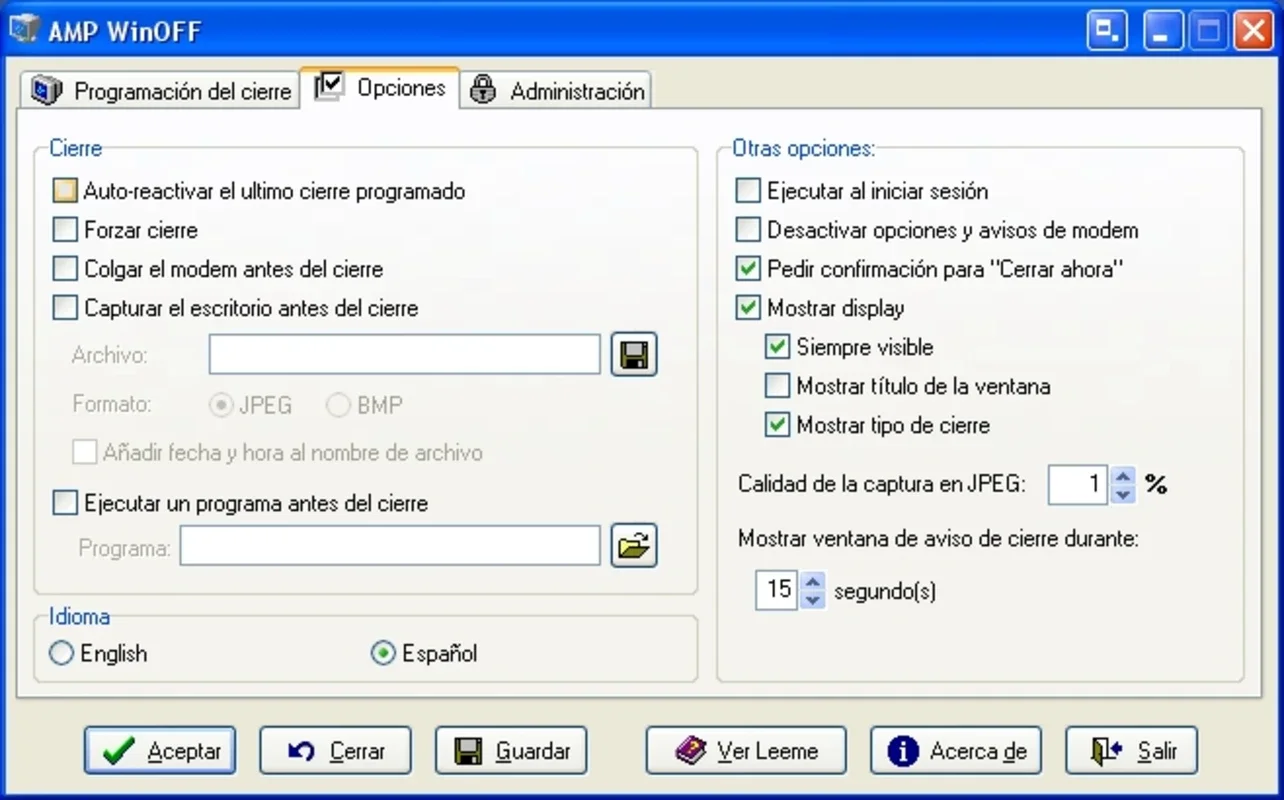1284x800 pixels.
Task: Uncheck Mostrar tipo de cierre
Action: [x=777, y=425]
